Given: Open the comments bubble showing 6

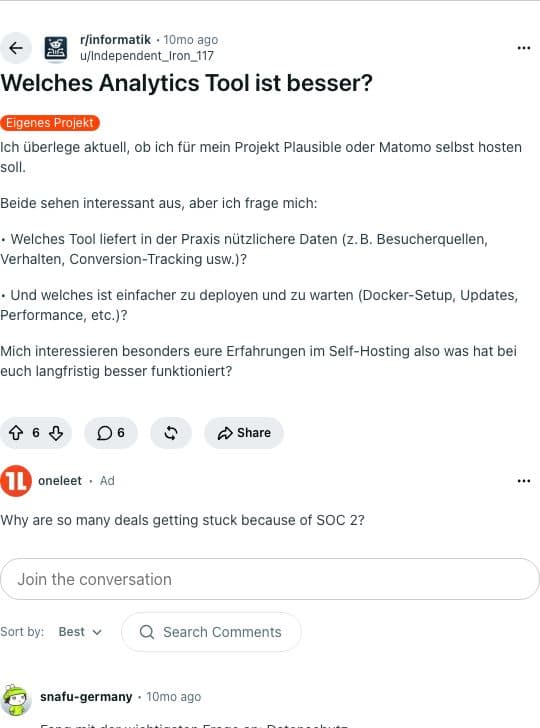Looking at the screenshot, I should (111, 433).
